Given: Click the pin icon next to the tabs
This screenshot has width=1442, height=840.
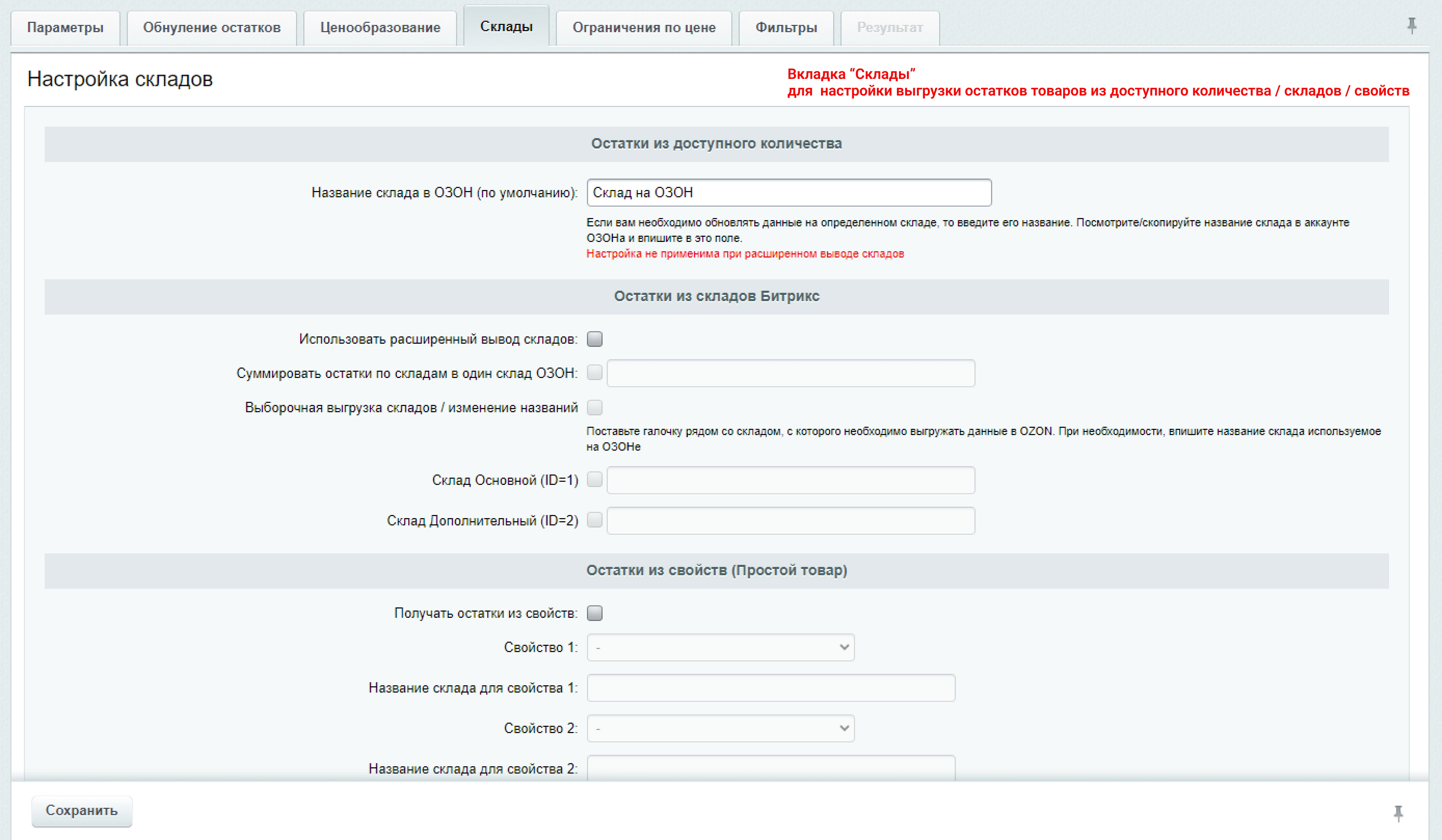Looking at the screenshot, I should pos(1412,25).
